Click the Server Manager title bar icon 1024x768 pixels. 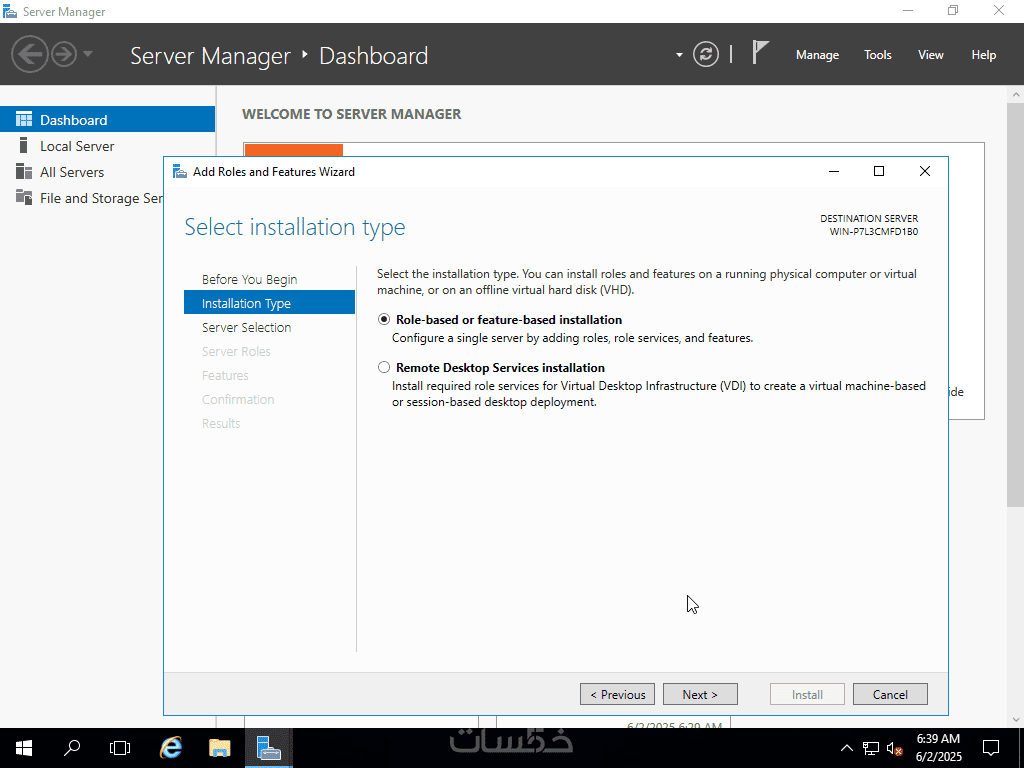(x=10, y=11)
